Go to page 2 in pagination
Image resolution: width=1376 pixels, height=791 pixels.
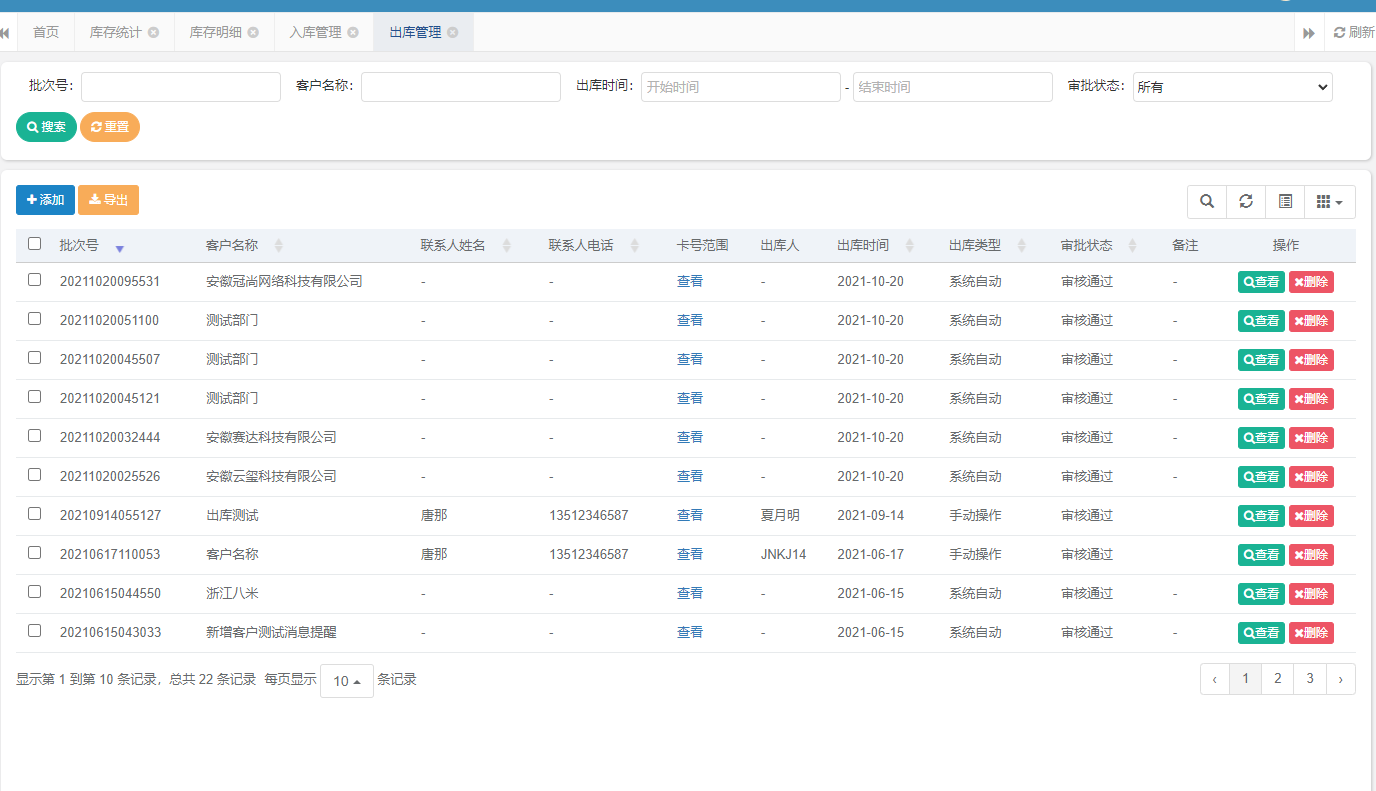click(1277, 679)
